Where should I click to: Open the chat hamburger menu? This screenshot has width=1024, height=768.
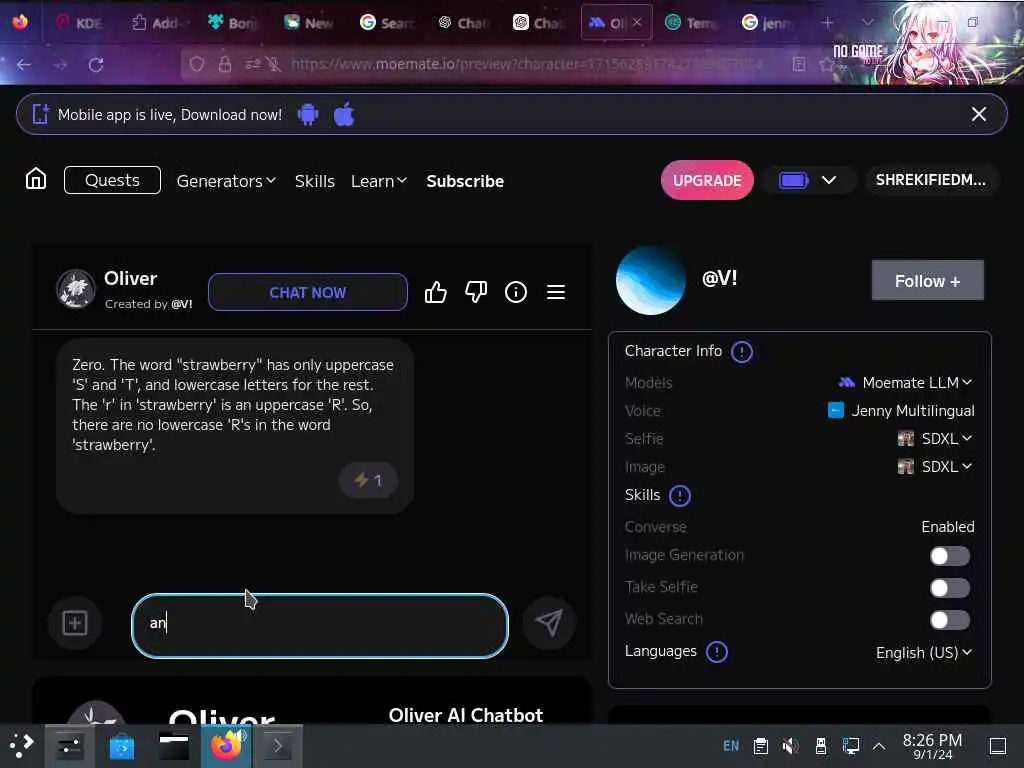pos(556,292)
